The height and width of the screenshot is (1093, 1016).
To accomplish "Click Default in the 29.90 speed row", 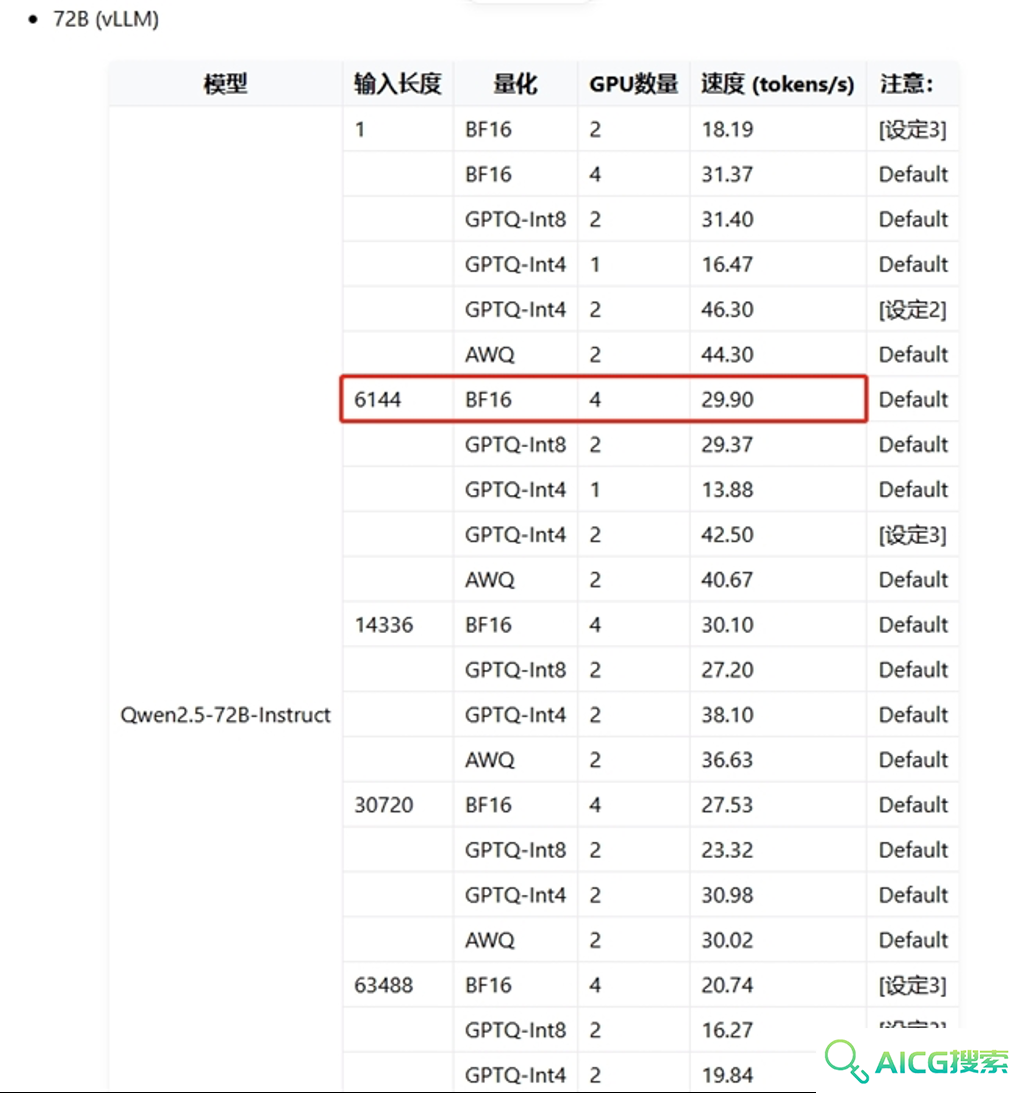I will point(913,399).
